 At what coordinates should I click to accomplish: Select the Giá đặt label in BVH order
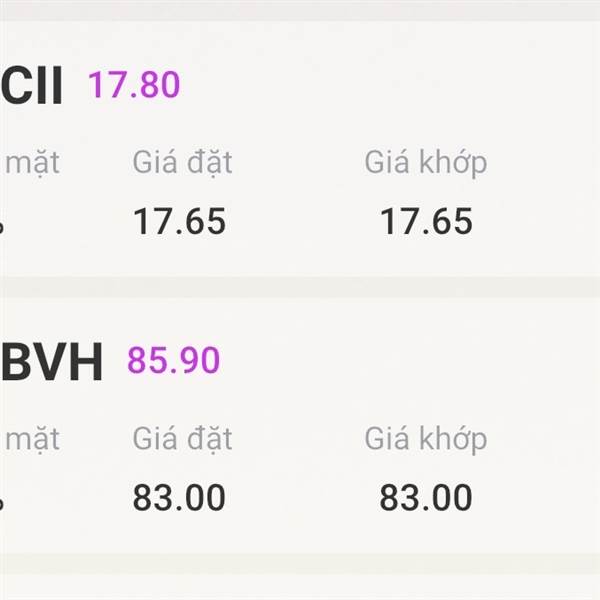(x=182, y=439)
